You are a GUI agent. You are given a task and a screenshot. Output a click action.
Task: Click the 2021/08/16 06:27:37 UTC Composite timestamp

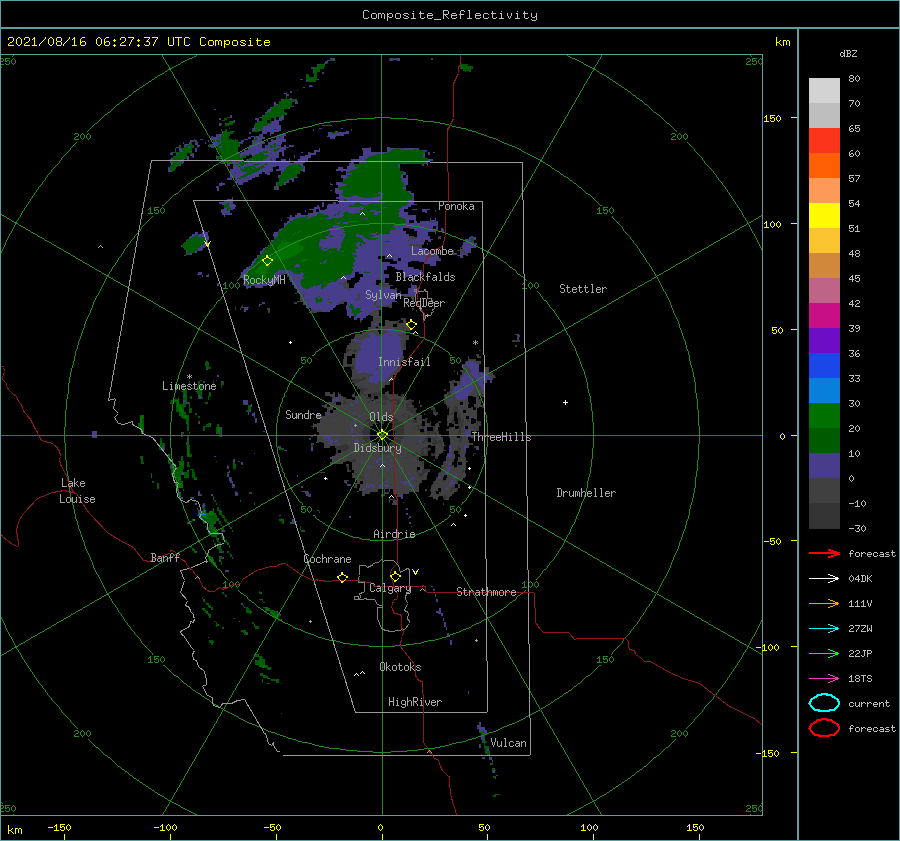click(138, 42)
